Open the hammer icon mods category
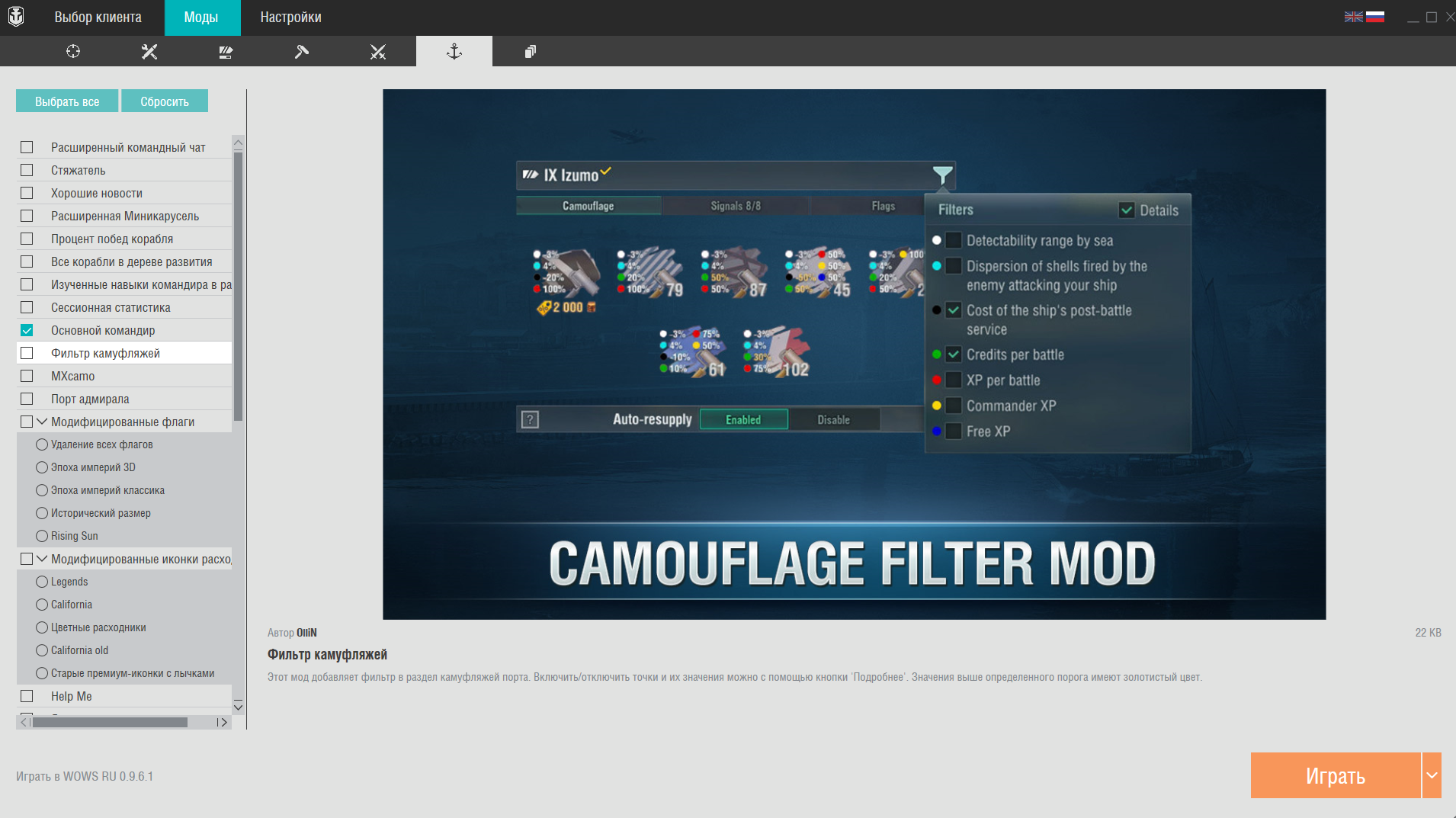The image size is (1456, 818). coord(302,51)
